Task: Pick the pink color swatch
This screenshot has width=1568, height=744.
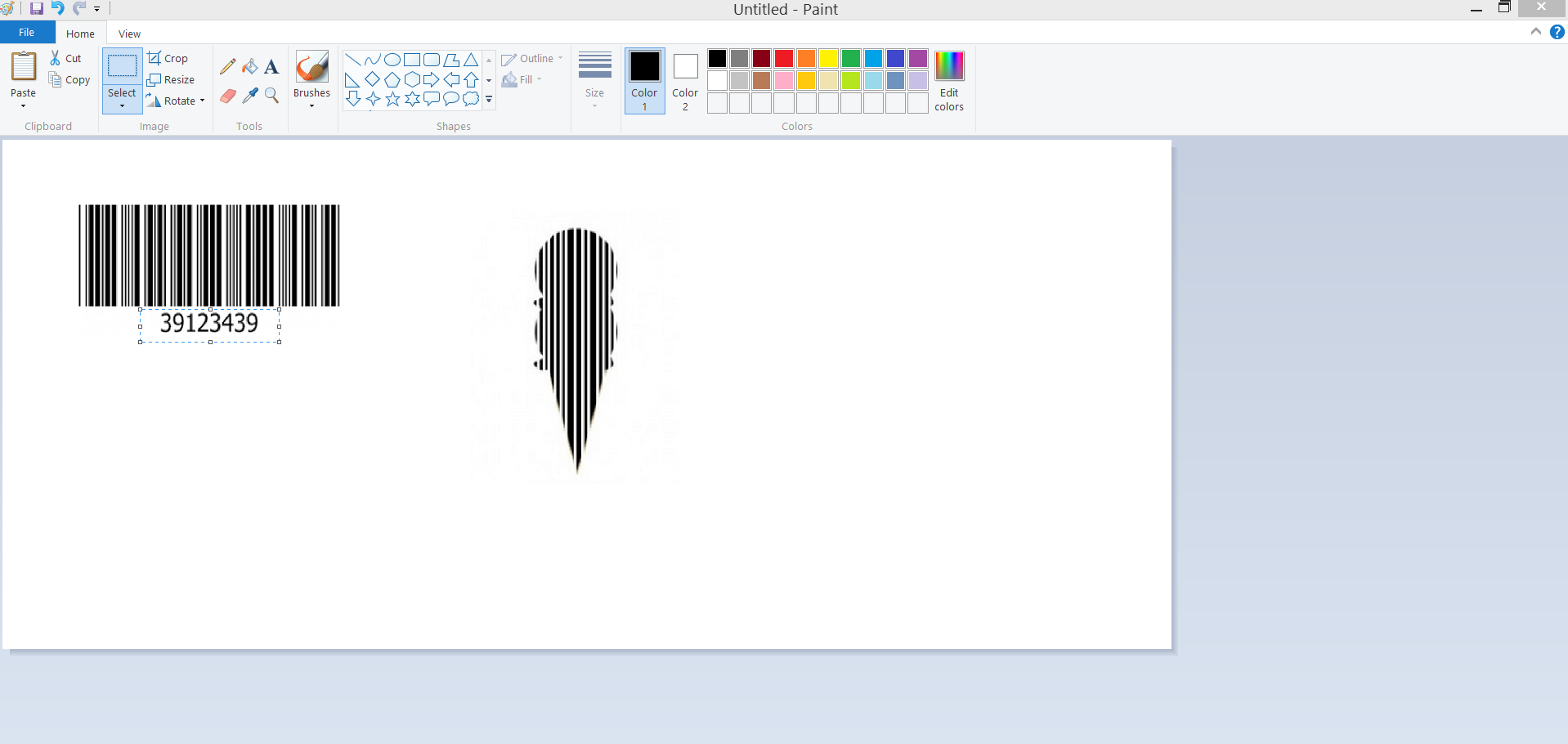Action: pyautogui.click(x=784, y=81)
